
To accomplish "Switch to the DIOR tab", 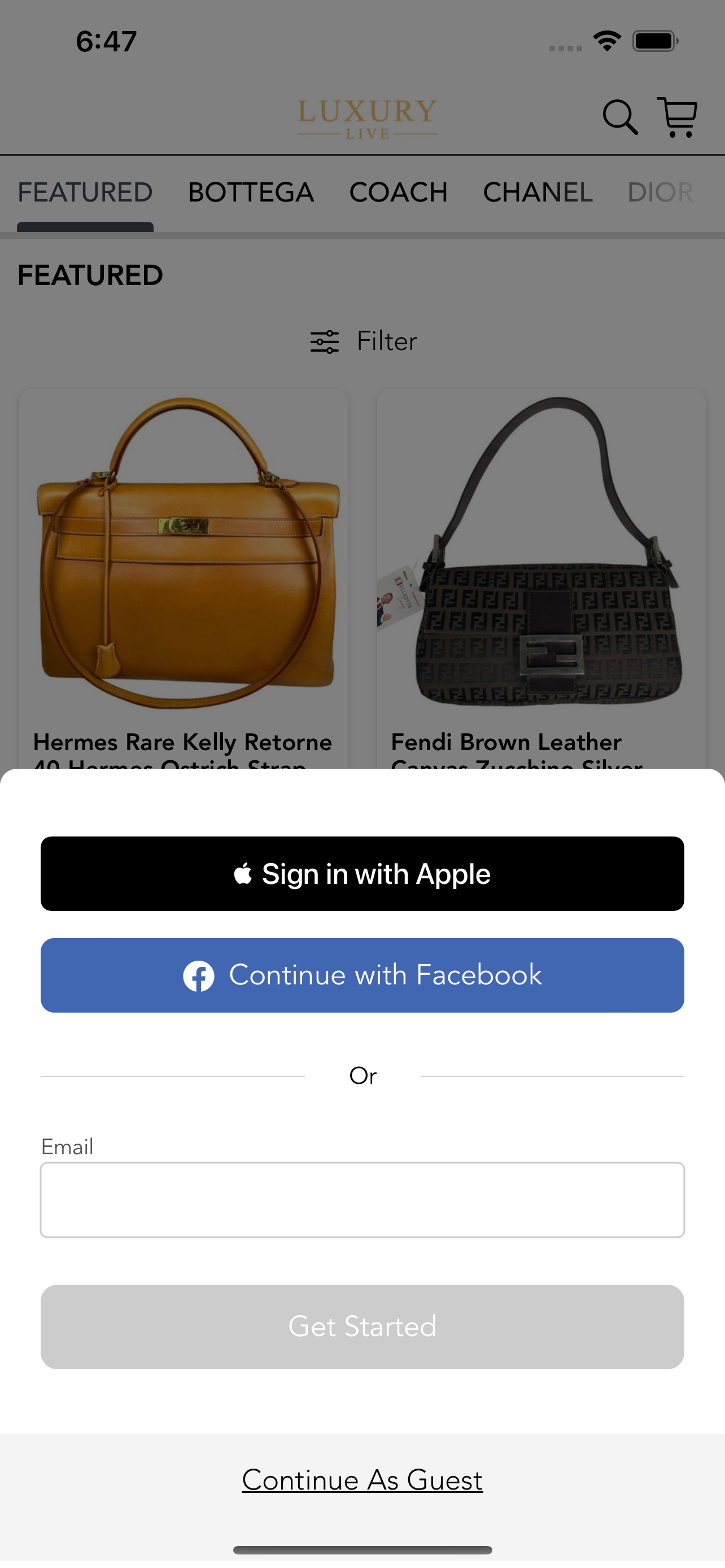I will pos(660,193).
